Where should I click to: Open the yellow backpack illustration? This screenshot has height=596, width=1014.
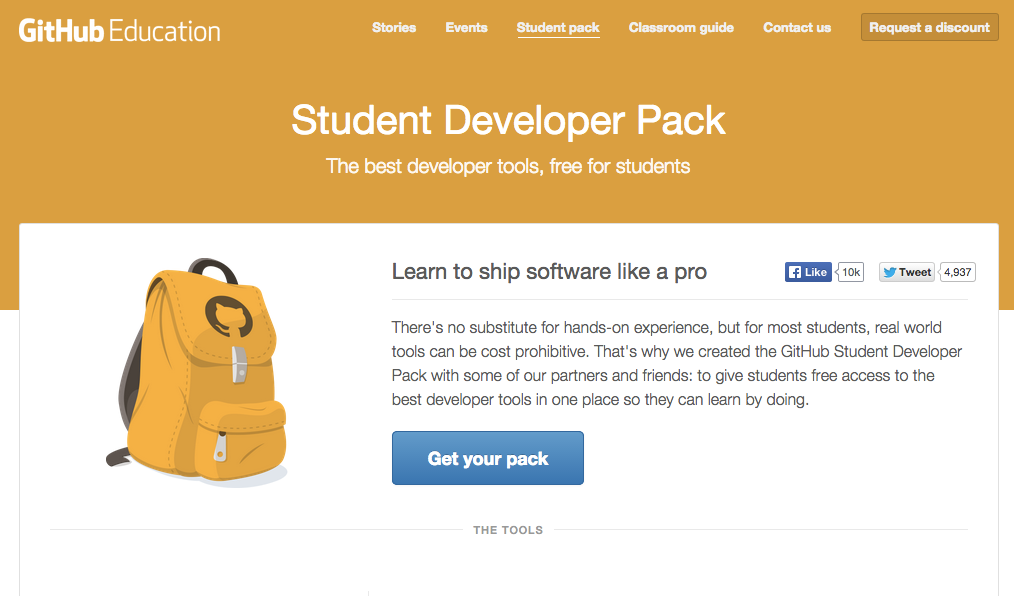coord(200,372)
